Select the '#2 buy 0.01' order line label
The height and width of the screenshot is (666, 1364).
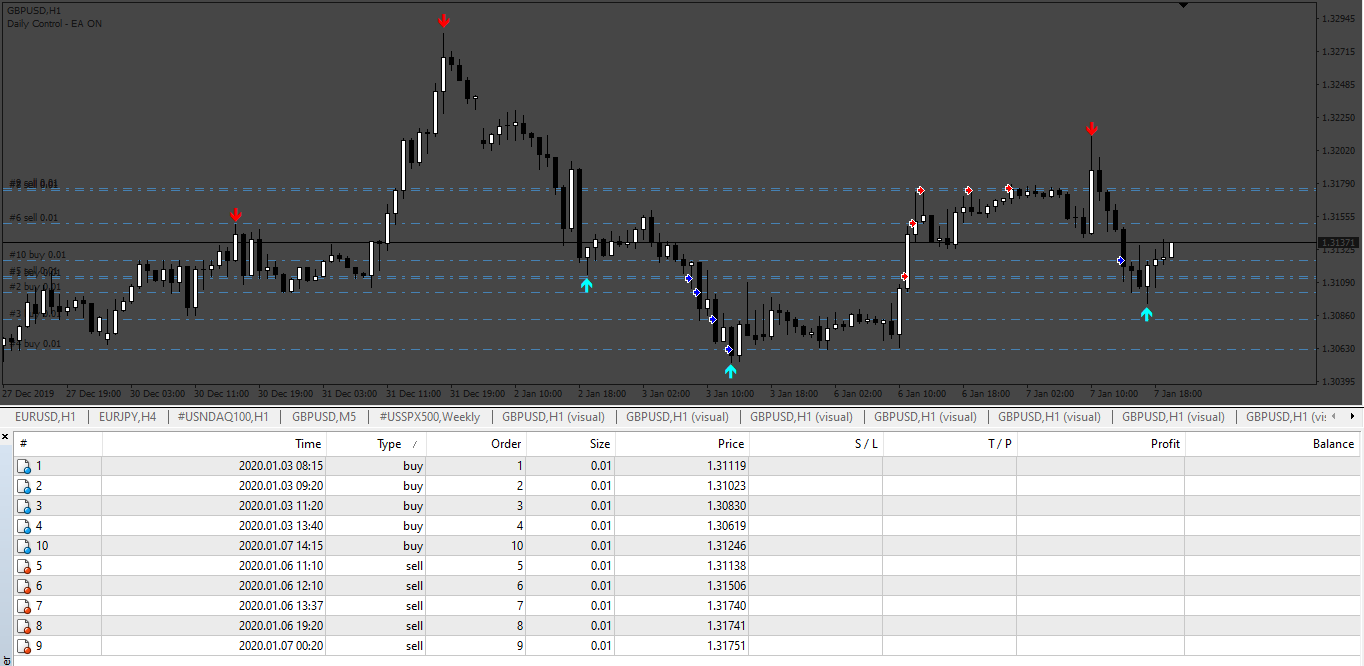(x=34, y=287)
